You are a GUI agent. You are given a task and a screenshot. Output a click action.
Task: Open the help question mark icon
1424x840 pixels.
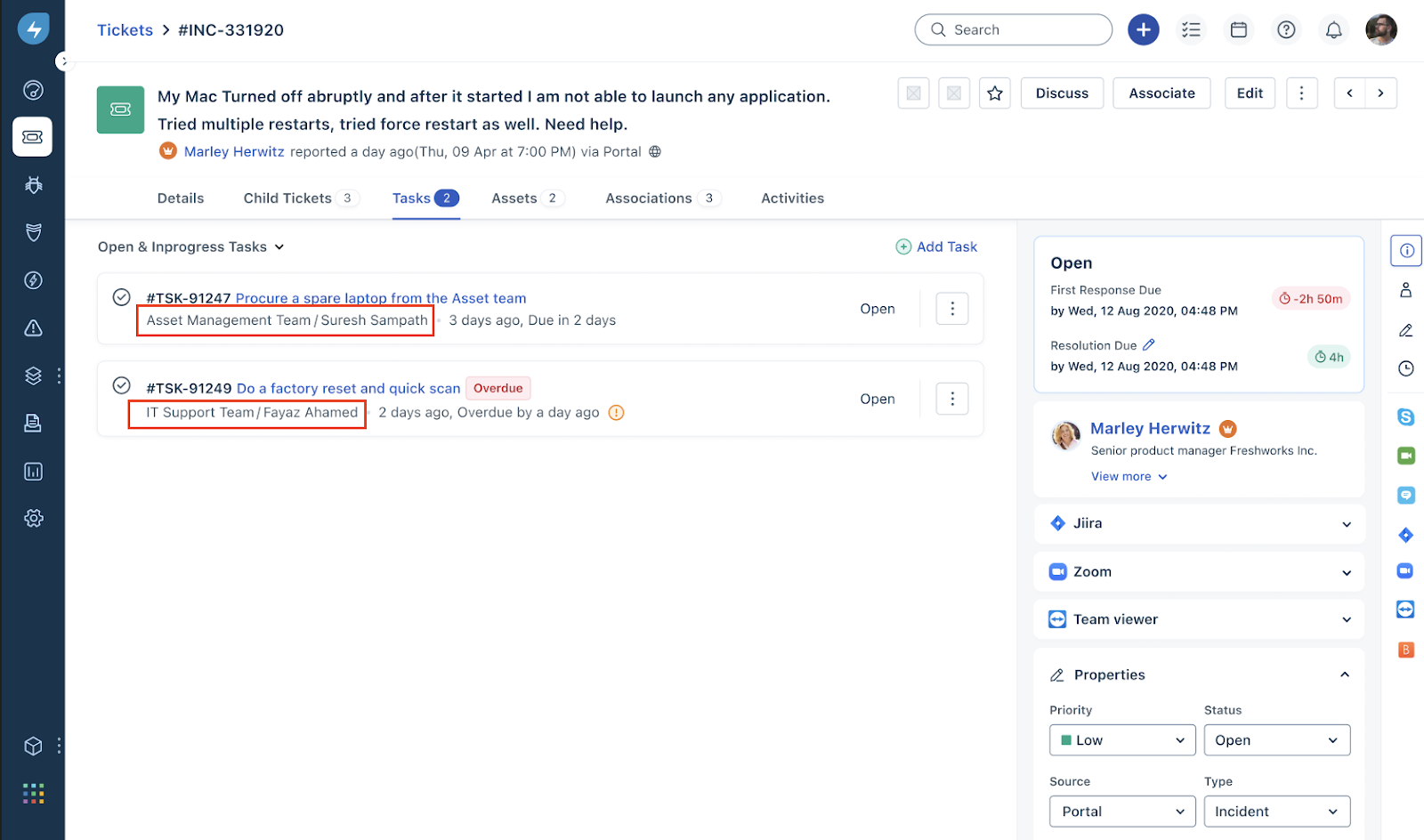[1286, 29]
